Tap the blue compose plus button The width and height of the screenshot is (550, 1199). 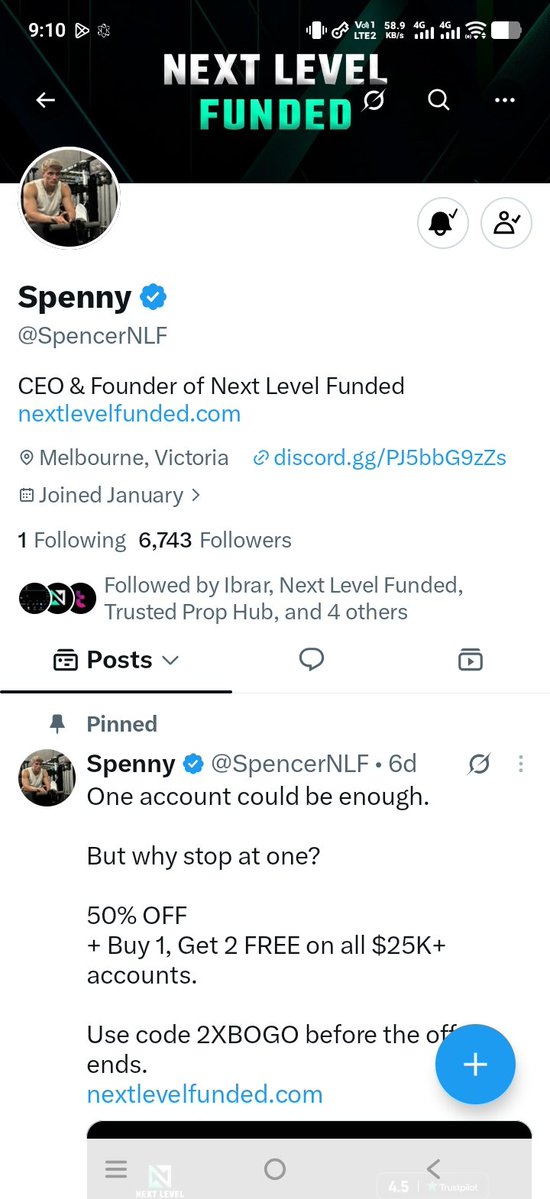[475, 1064]
